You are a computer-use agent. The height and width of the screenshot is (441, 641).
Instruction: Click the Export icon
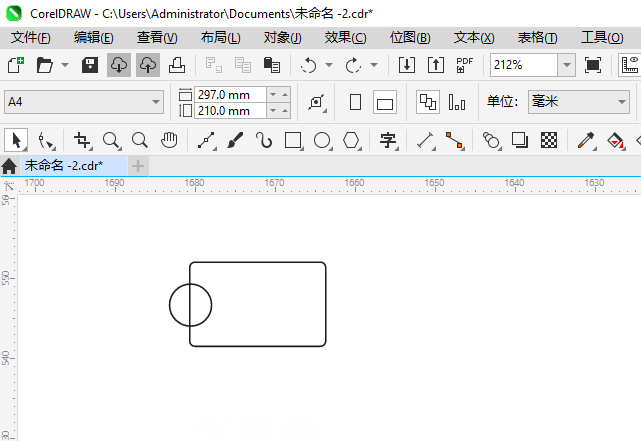pos(436,65)
